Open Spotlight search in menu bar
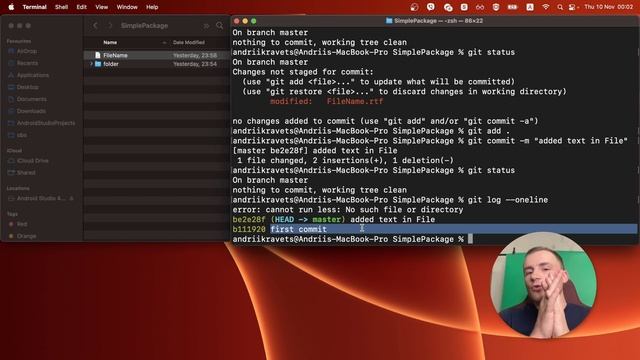The image size is (640, 360). [x=560, y=7]
